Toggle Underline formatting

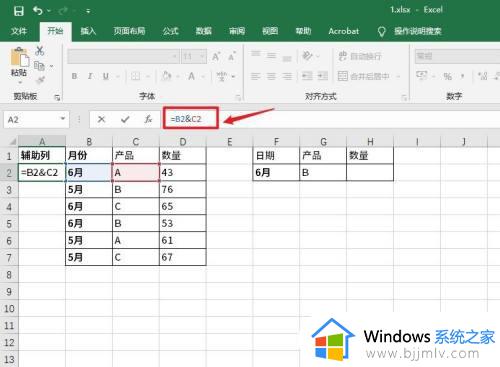click(106, 76)
